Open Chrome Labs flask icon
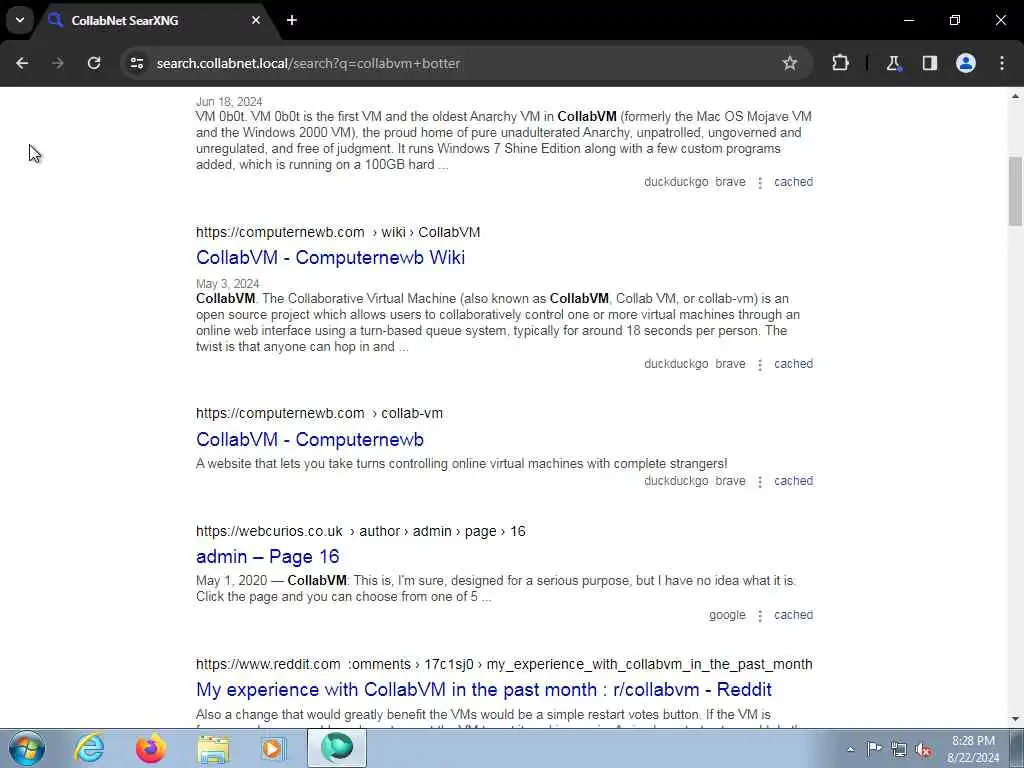 click(x=893, y=63)
